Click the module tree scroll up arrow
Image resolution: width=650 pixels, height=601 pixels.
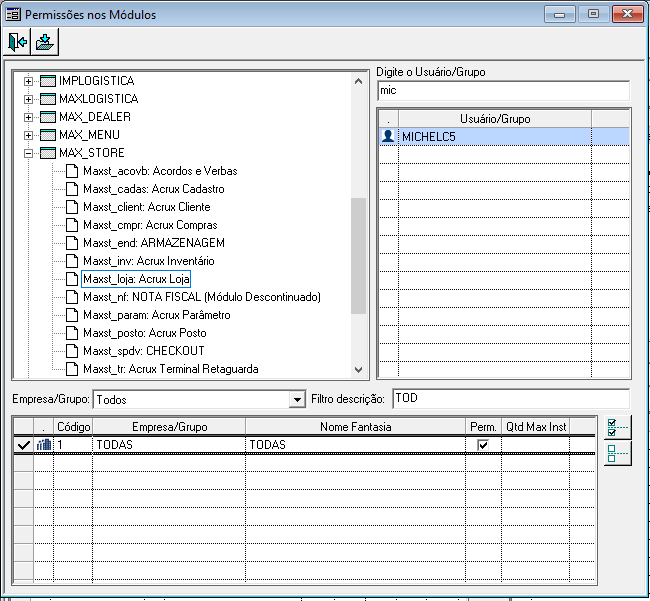click(x=359, y=81)
